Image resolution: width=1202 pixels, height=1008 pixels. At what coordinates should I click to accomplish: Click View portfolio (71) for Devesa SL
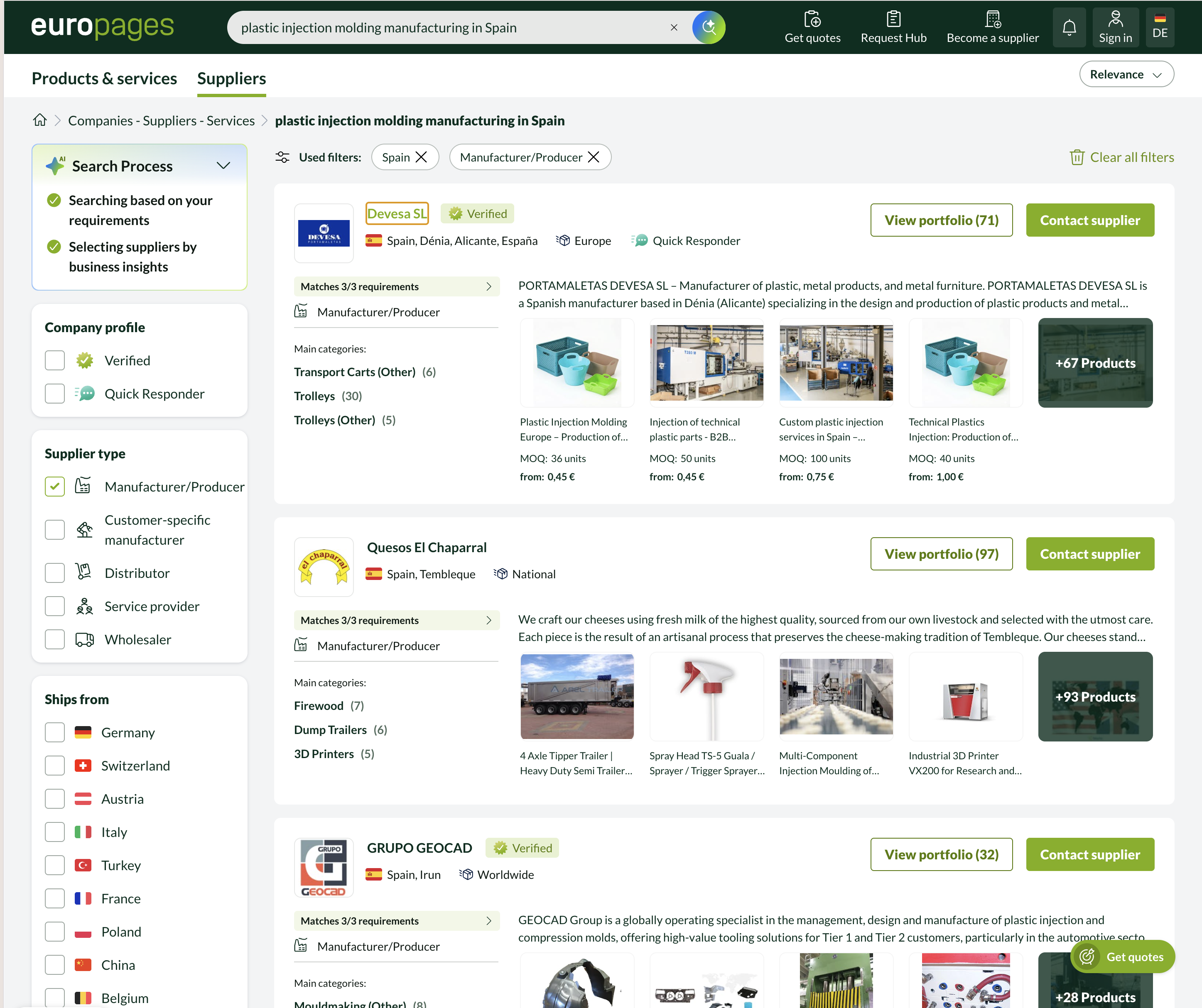(x=941, y=220)
